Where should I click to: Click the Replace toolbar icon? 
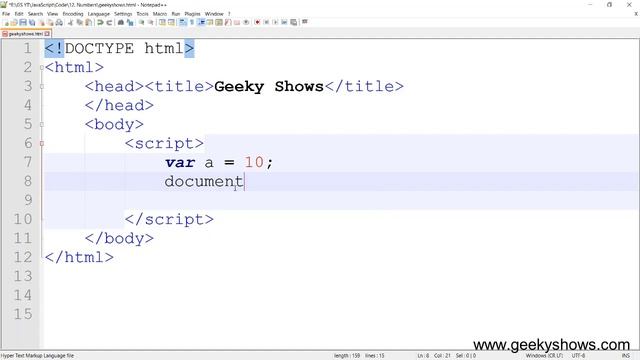click(x=130, y=22)
